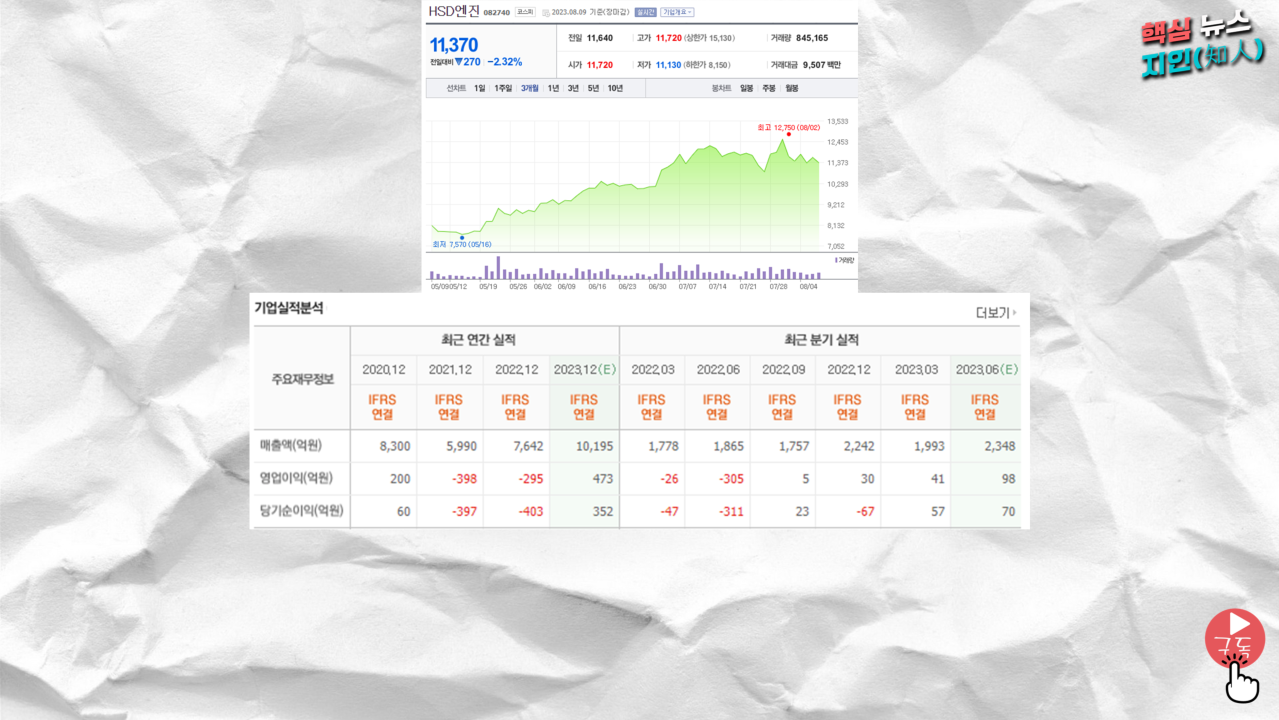Click the -398 operating profit cell
This screenshot has width=1279, height=720.
(464, 479)
